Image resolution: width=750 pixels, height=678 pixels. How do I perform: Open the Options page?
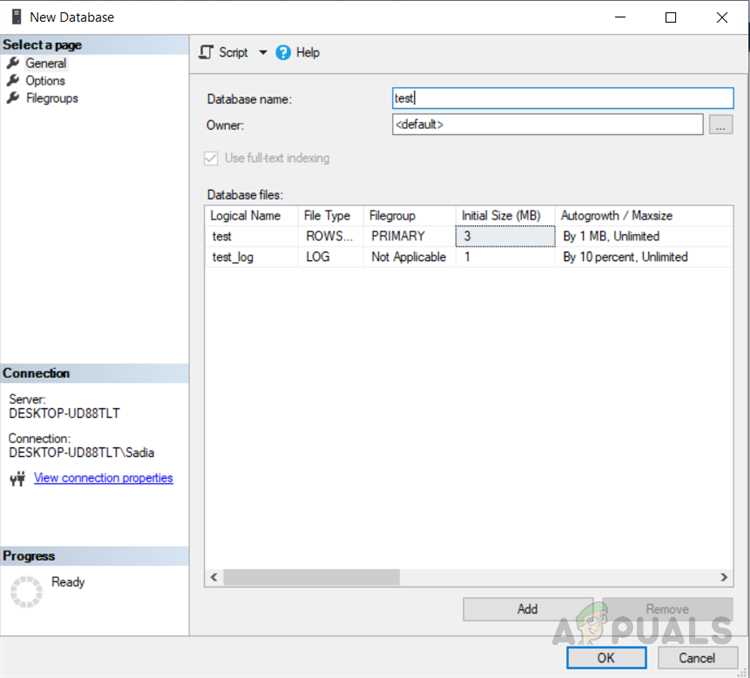(x=45, y=81)
